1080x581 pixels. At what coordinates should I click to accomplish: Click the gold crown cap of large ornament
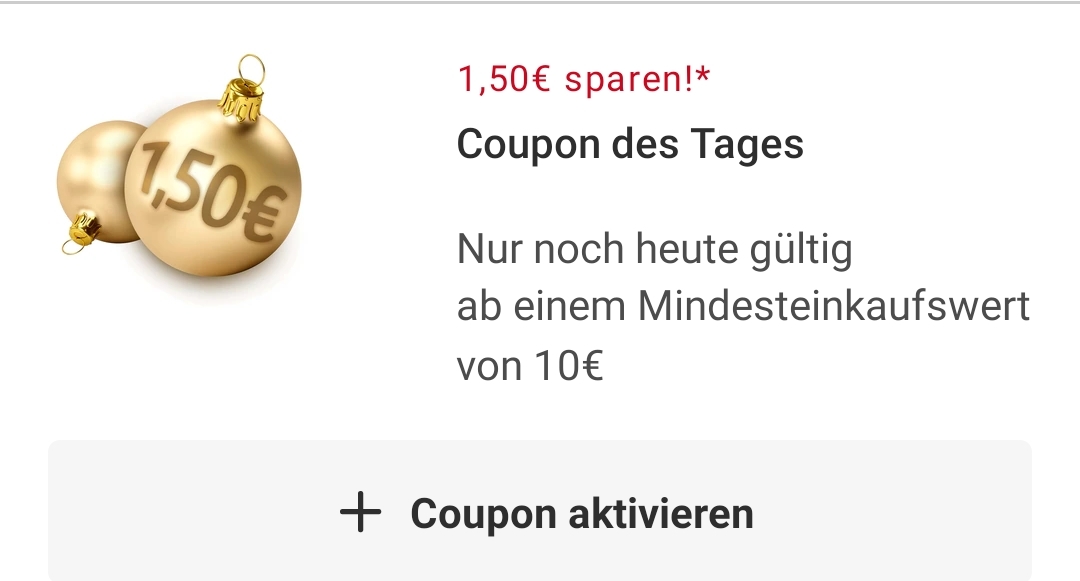pyautogui.click(x=240, y=101)
